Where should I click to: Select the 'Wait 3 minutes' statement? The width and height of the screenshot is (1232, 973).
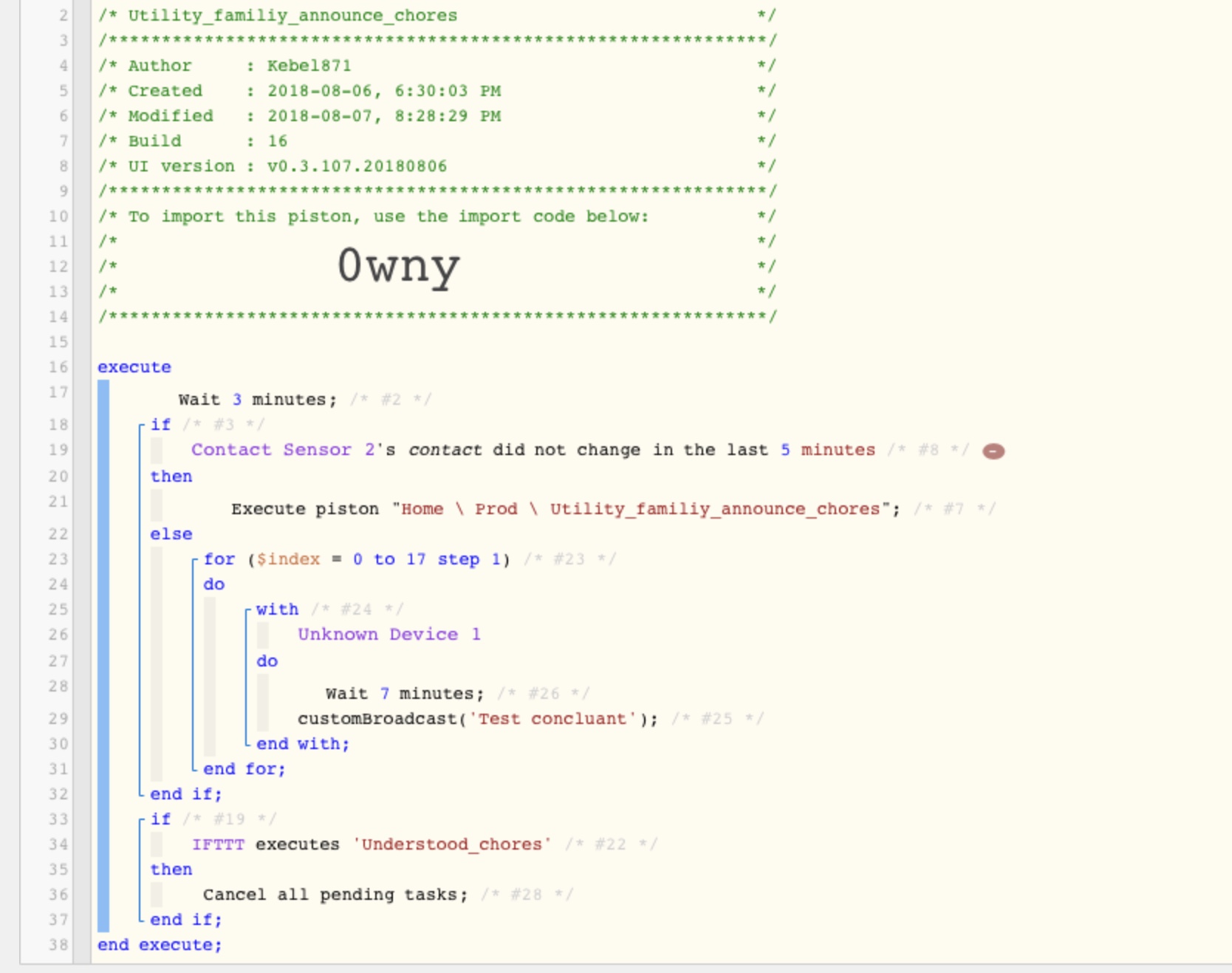(x=257, y=400)
